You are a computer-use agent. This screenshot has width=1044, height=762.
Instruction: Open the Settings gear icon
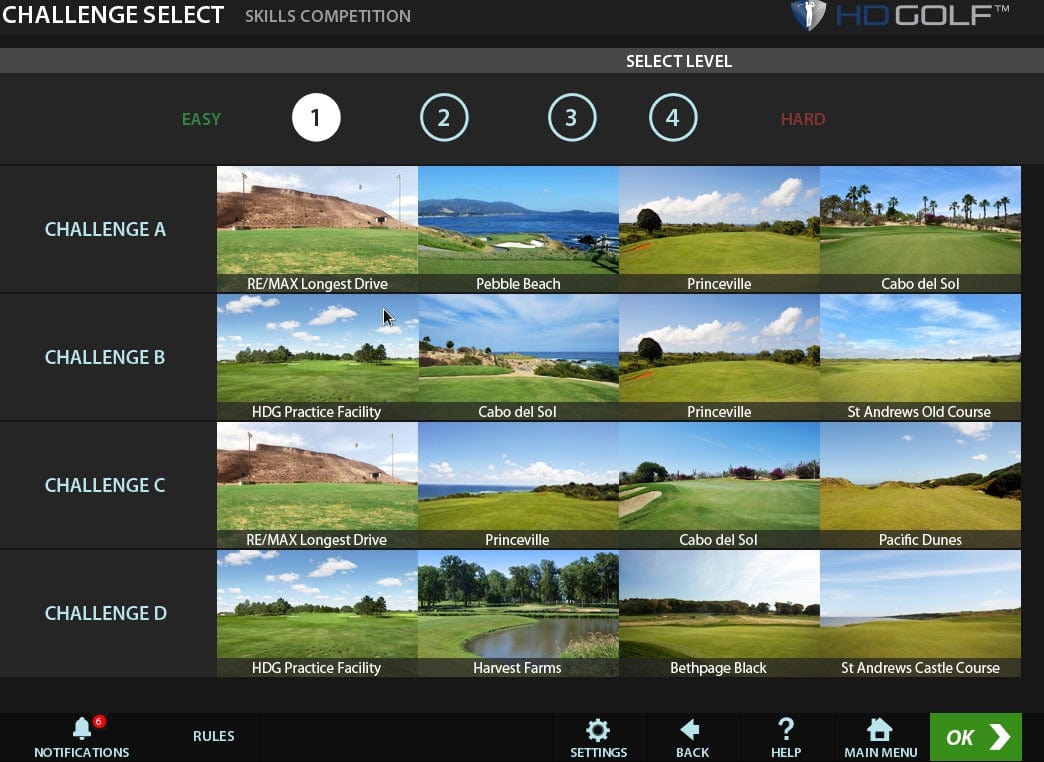(x=598, y=730)
